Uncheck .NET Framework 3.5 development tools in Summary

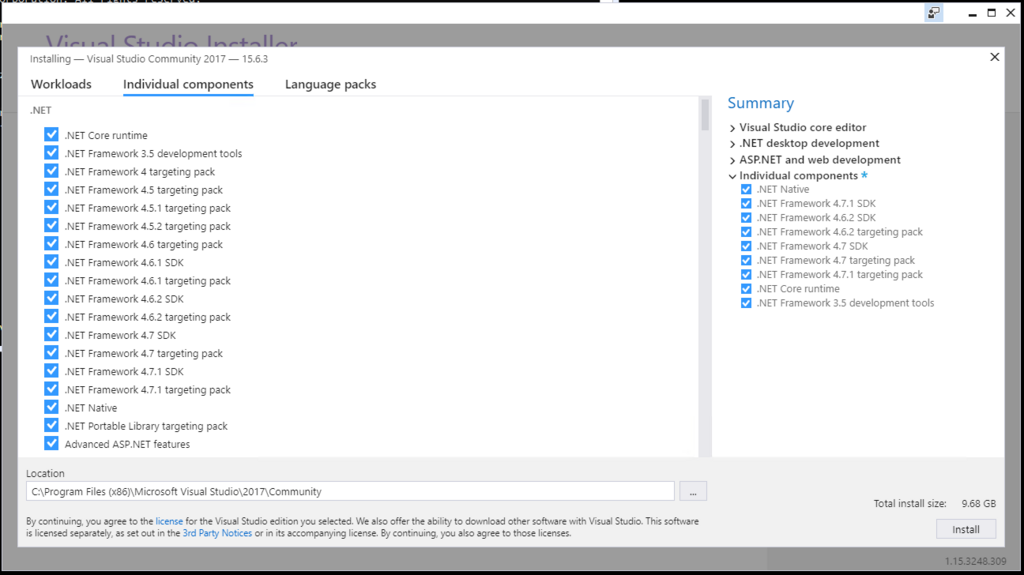(x=746, y=303)
